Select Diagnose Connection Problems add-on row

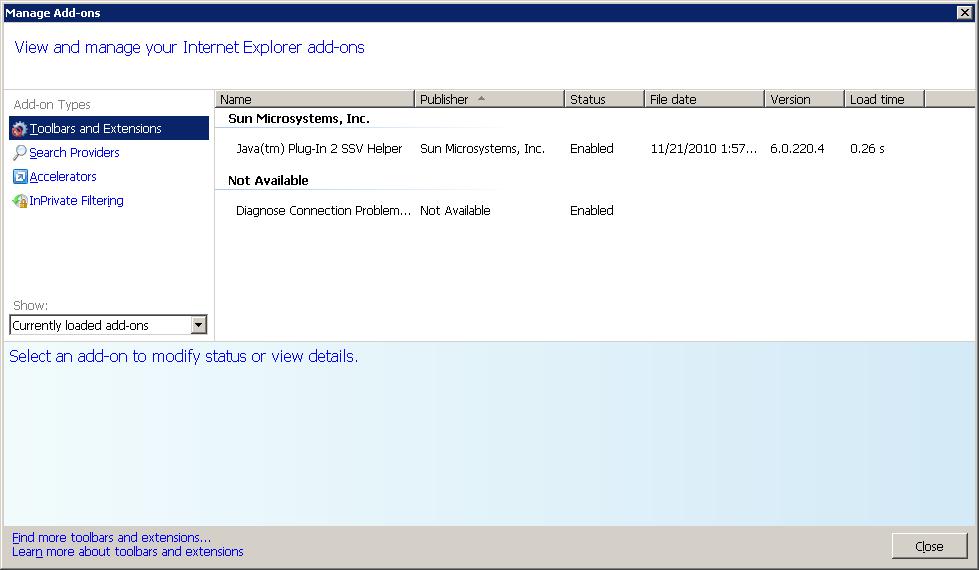click(x=594, y=210)
